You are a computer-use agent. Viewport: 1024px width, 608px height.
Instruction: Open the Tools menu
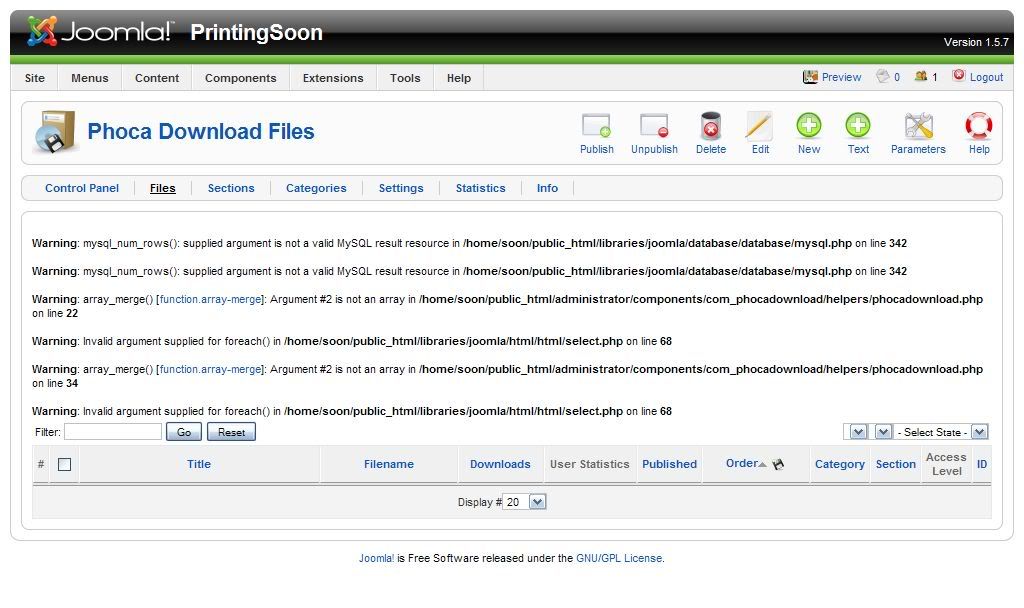tap(405, 78)
